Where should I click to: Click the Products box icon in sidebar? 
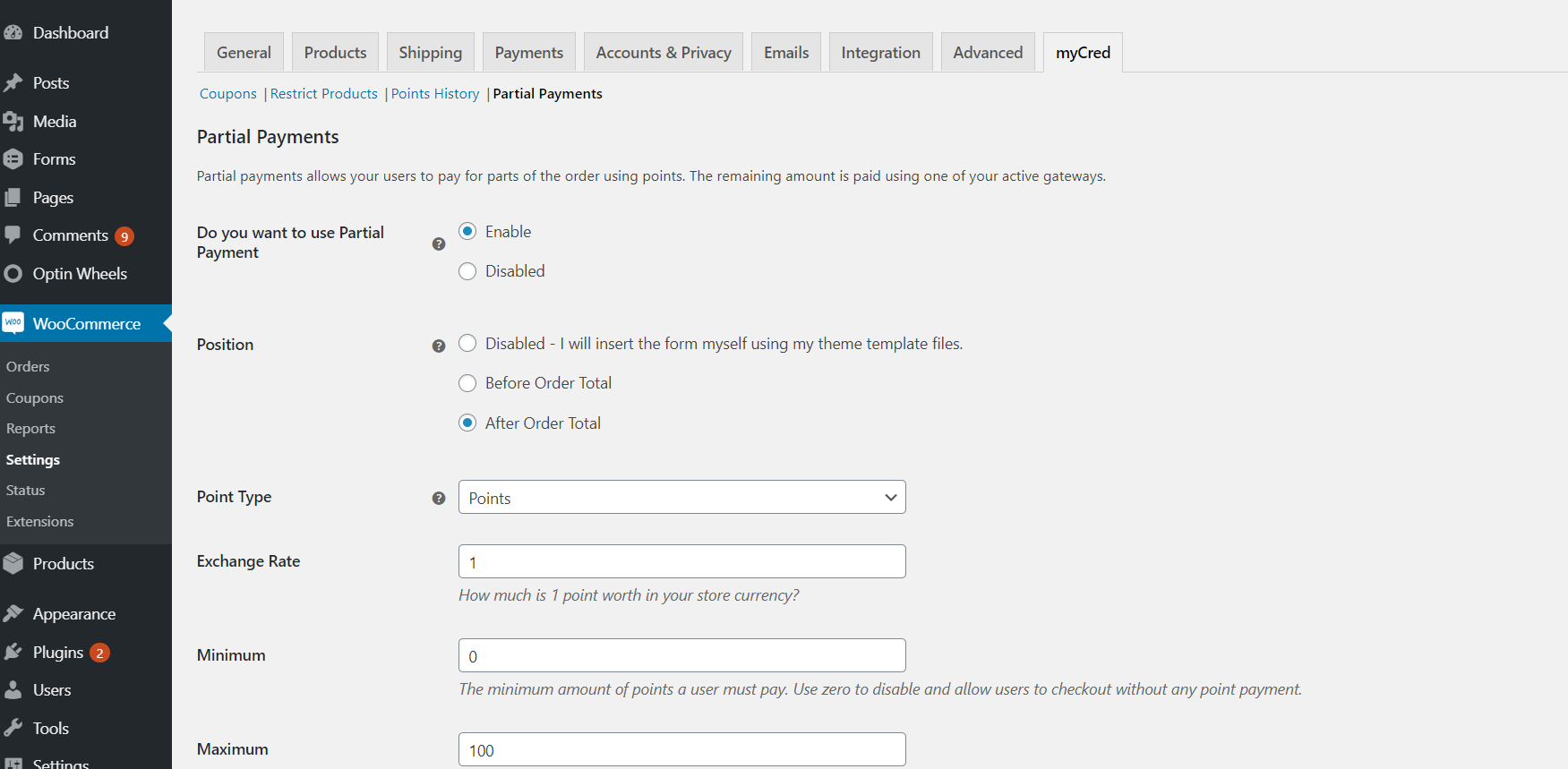(x=13, y=564)
